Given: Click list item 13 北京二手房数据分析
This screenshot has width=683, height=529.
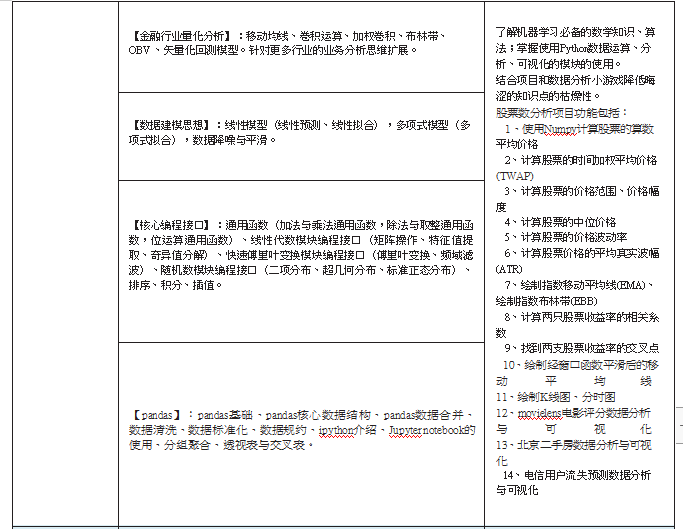Looking at the screenshot, I should [577, 444].
